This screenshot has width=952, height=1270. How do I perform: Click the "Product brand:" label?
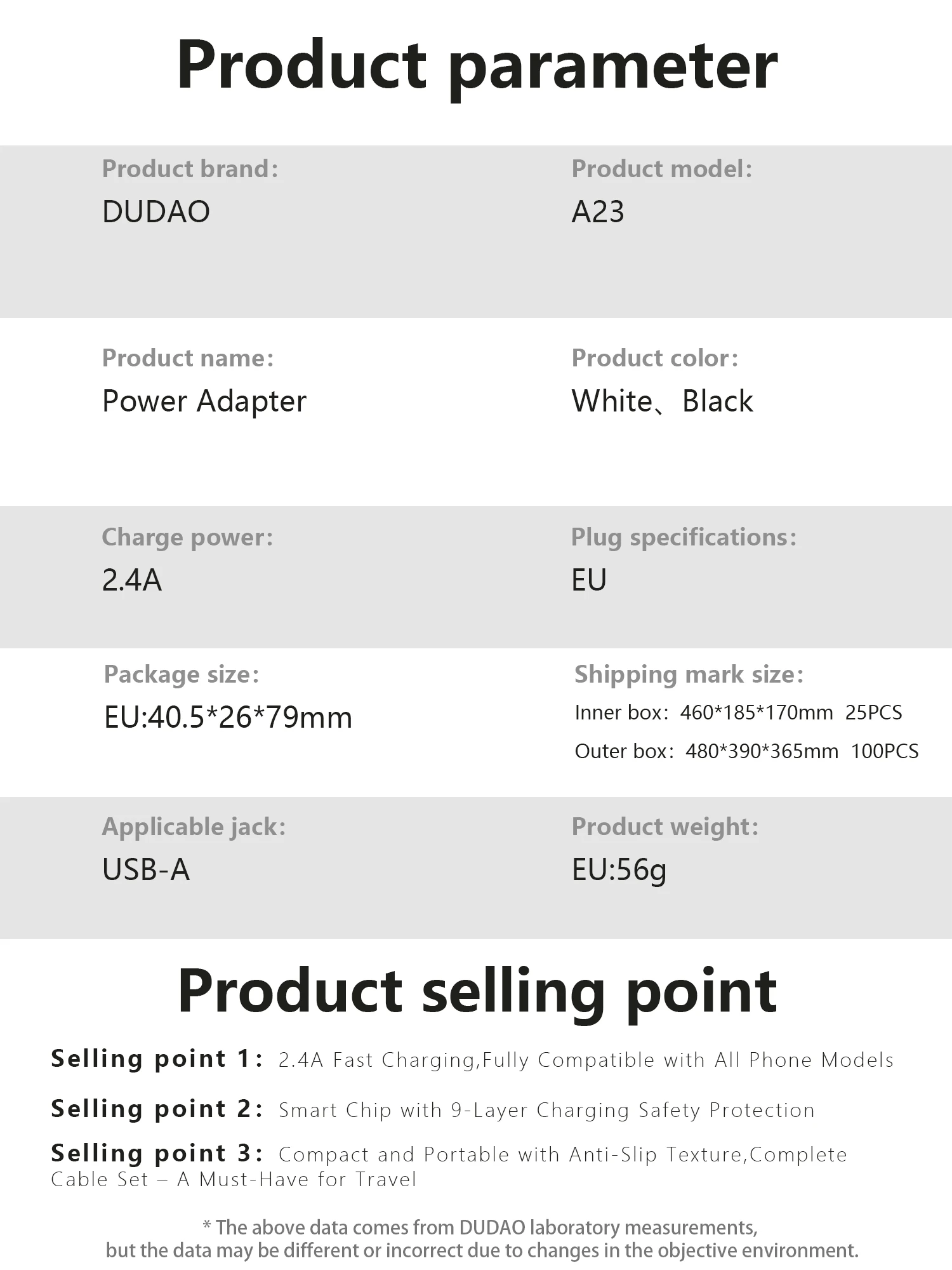[190, 169]
